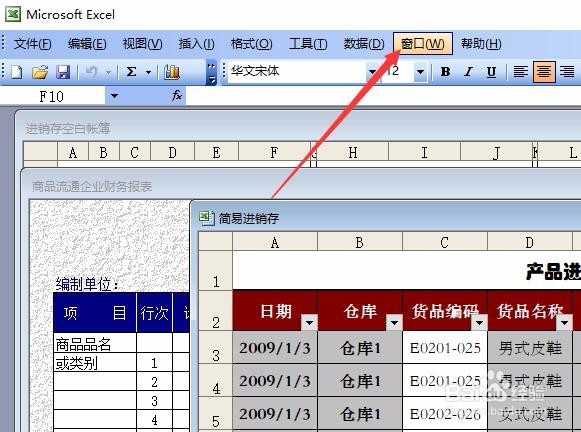Select column H header in 进销存空白帐簿 window
Viewport: 581px width, 432px height.
click(x=353, y=152)
